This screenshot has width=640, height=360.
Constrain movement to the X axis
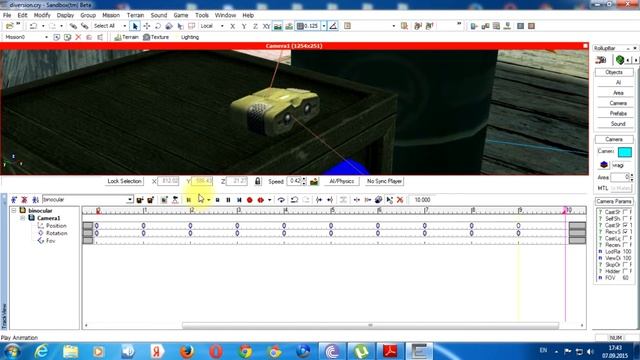coord(232,26)
